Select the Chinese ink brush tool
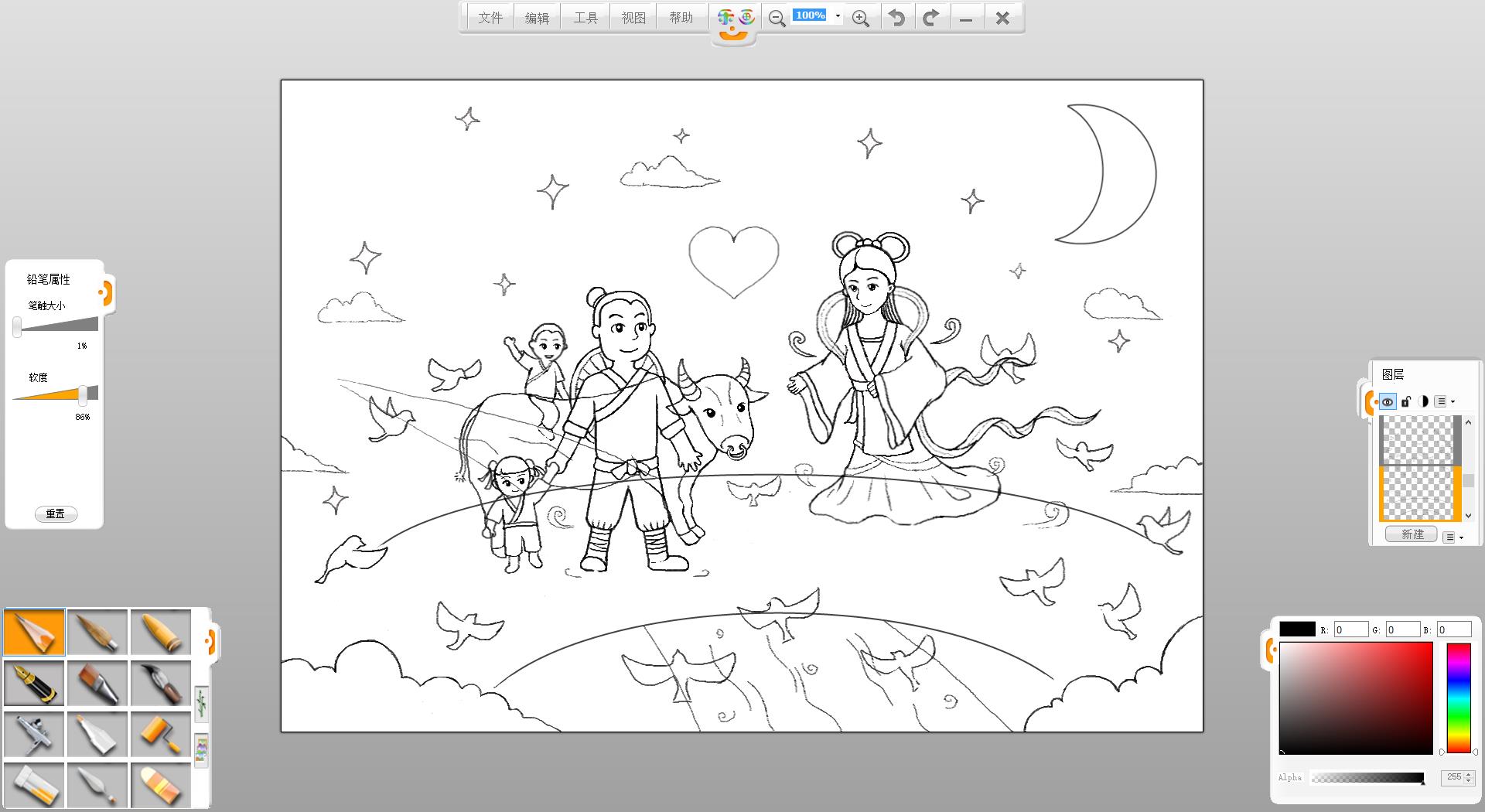 tap(161, 683)
